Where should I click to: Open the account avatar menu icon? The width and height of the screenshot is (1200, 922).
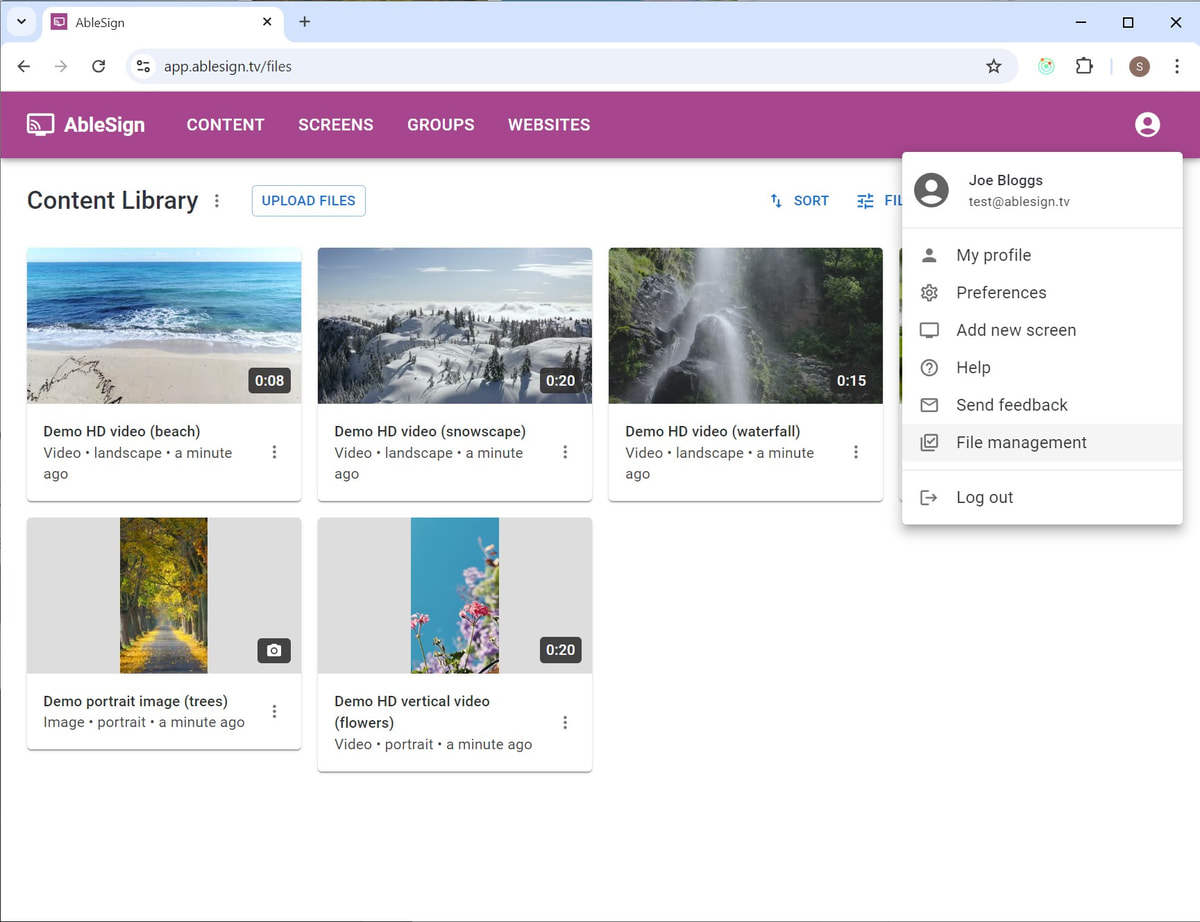1147,125
